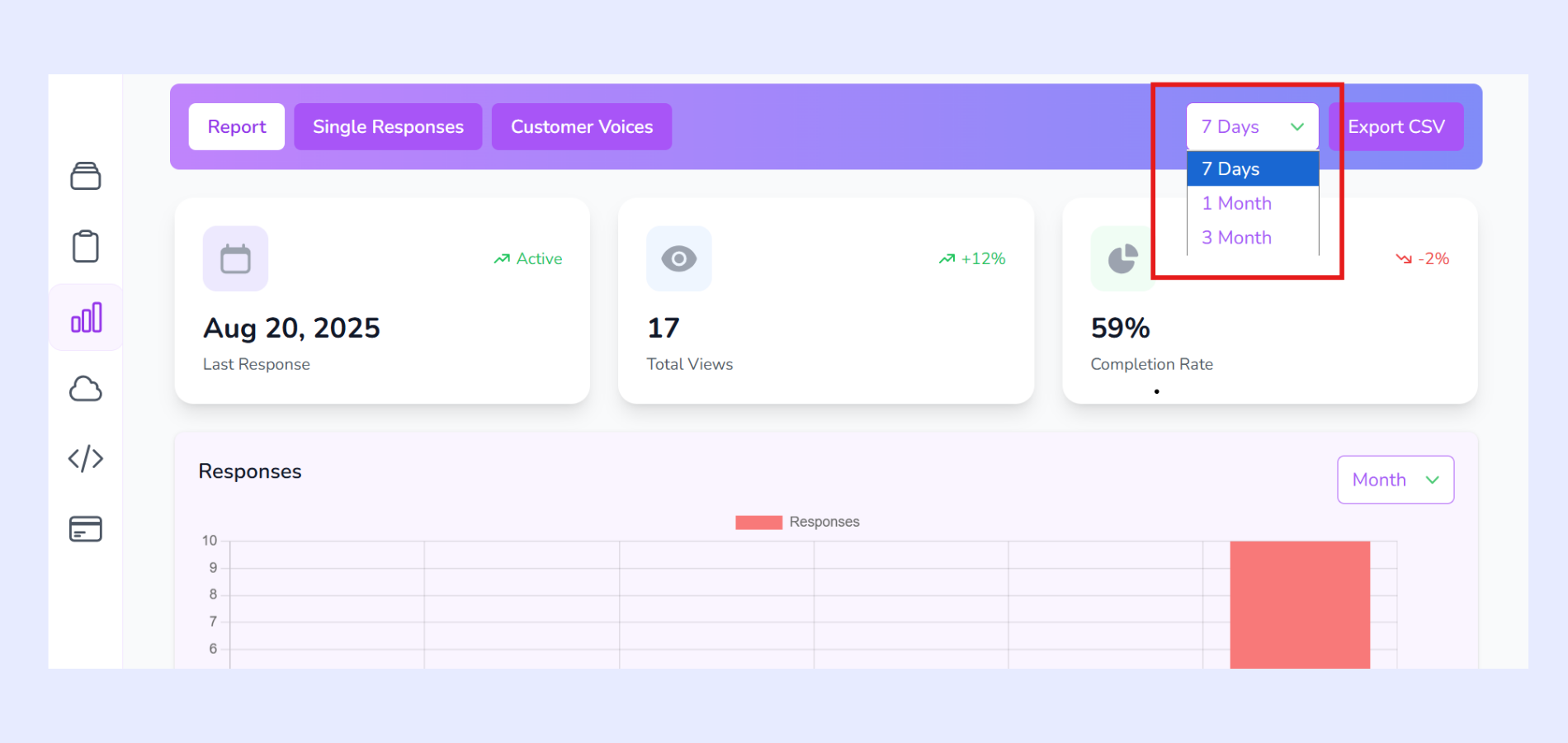Click the calendar icon on the Last Response card
Image resolution: width=1568 pixels, height=743 pixels.
pos(235,258)
